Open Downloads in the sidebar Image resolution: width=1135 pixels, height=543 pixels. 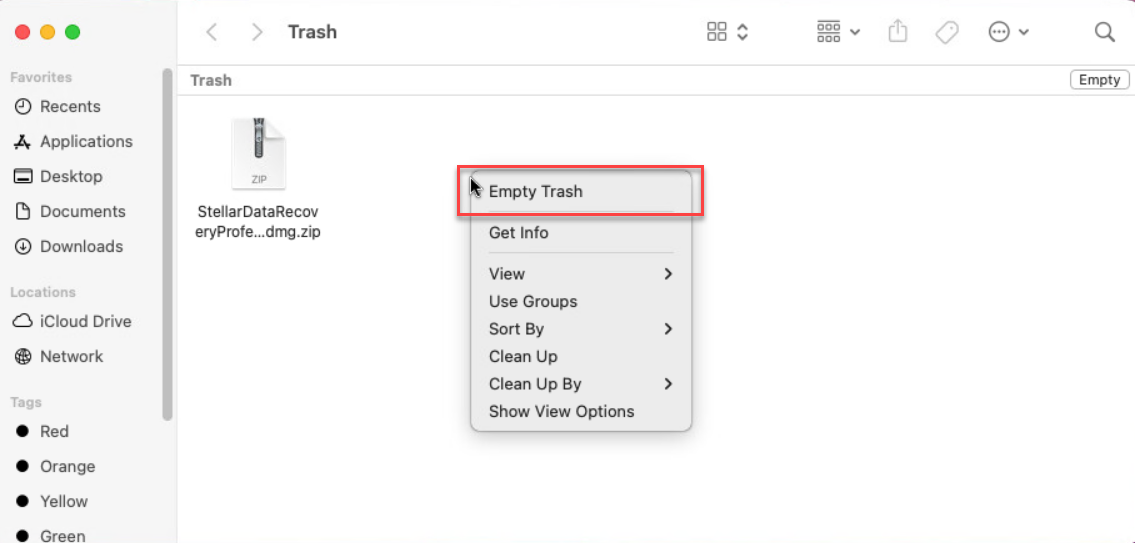tap(81, 247)
